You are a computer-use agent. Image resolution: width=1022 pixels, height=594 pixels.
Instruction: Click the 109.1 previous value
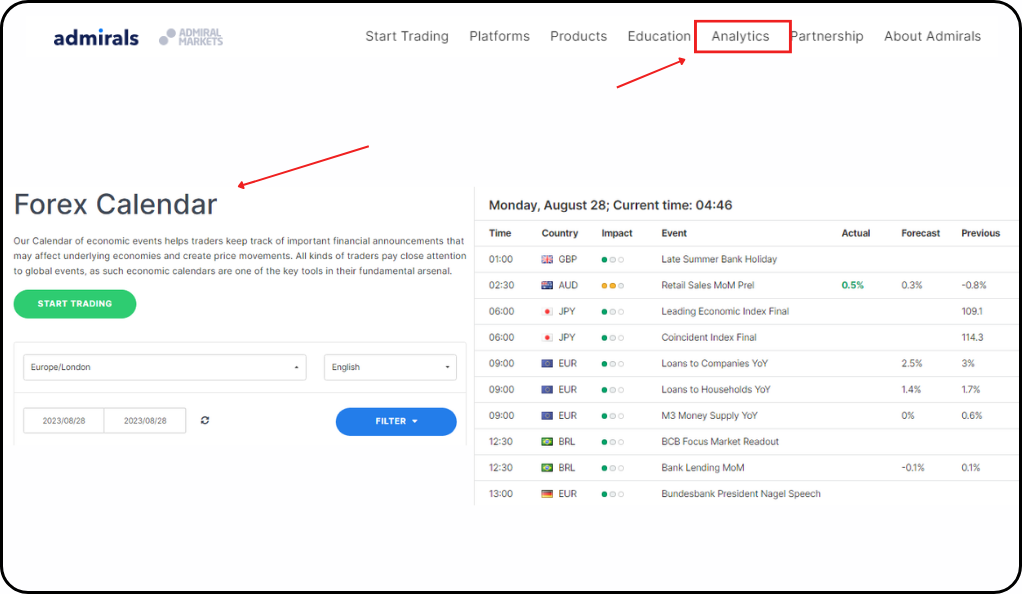coord(972,312)
